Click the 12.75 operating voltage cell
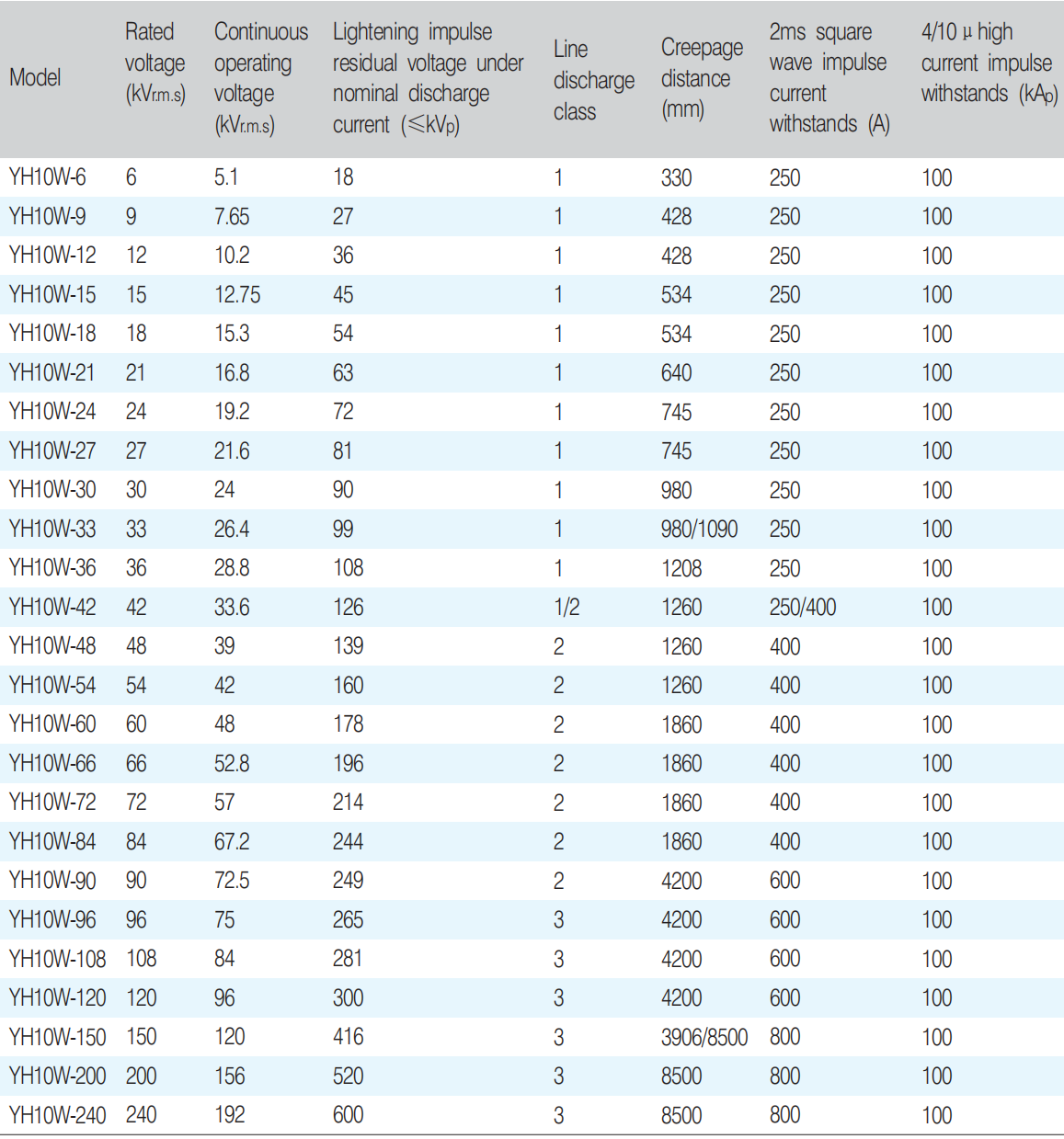The image size is (1064, 1139). tap(237, 294)
